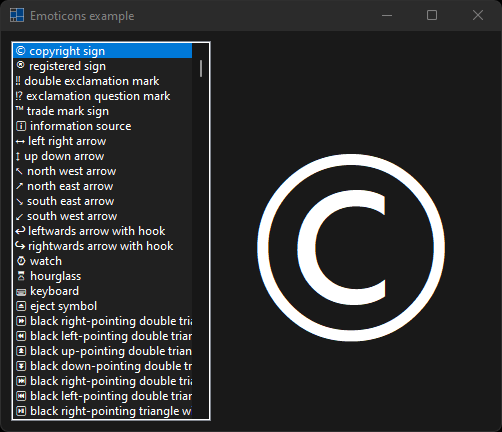Image resolution: width=502 pixels, height=432 pixels.
Task: Click the list's vertical scrollbar thumb
Action: tap(201, 68)
